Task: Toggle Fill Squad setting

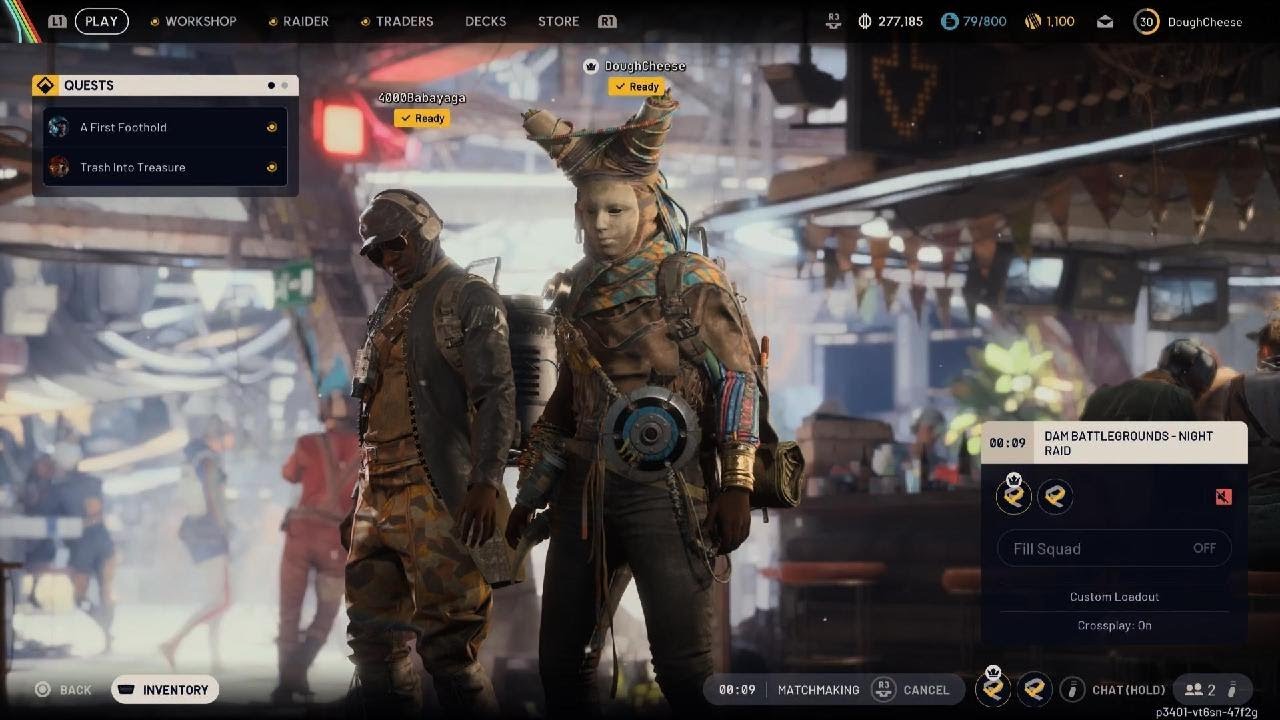Action: coord(1114,548)
